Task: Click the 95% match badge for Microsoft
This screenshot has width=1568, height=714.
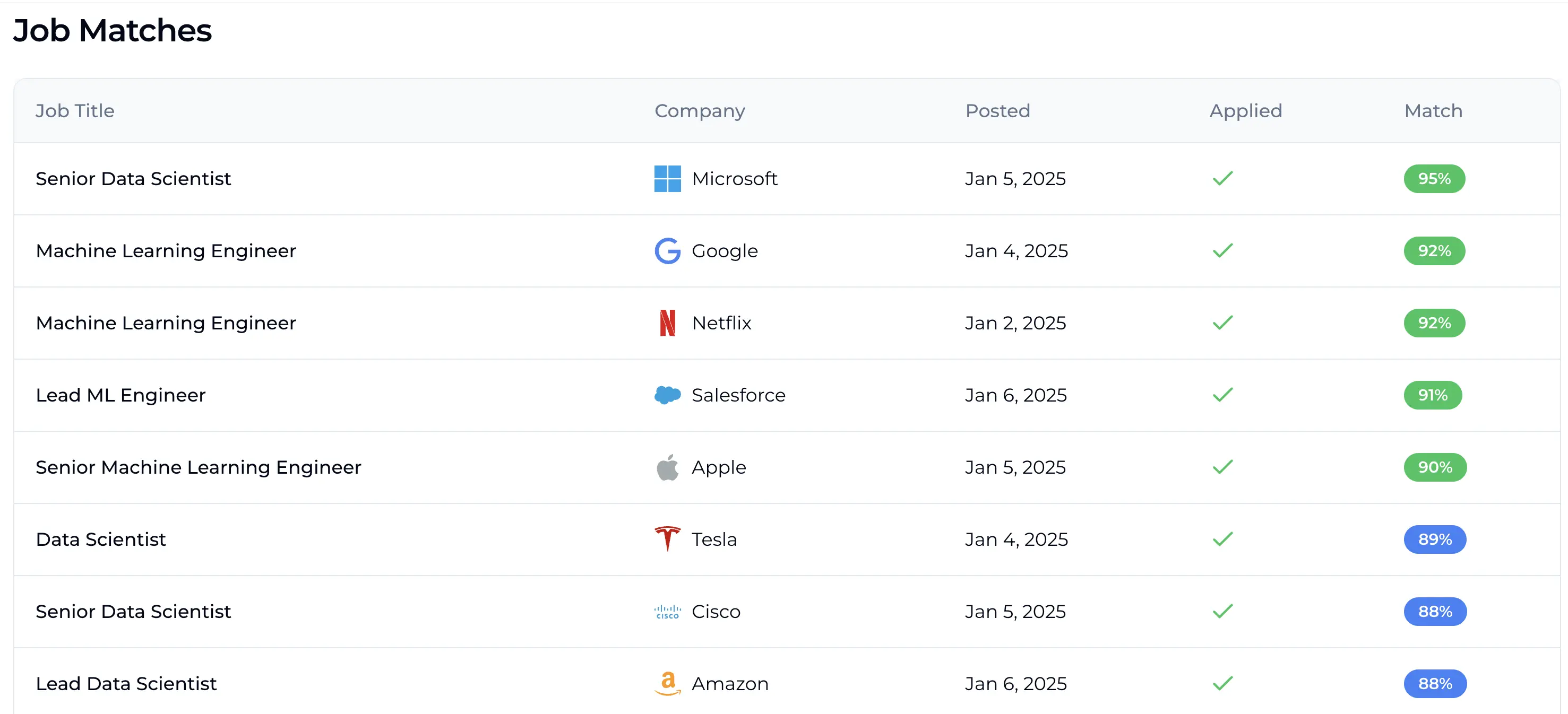Action: (x=1434, y=179)
